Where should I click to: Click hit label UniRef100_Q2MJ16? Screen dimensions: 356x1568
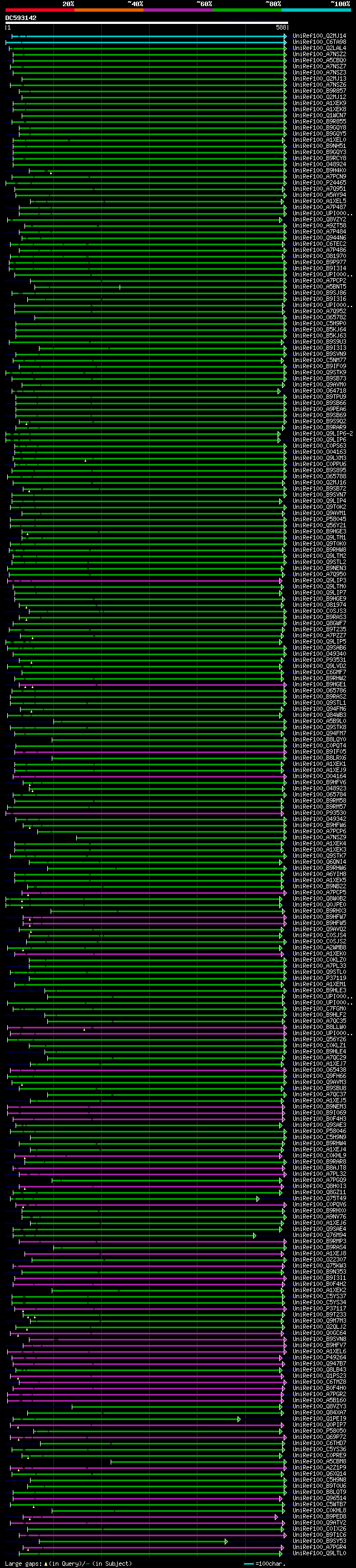[x=319, y=483]
